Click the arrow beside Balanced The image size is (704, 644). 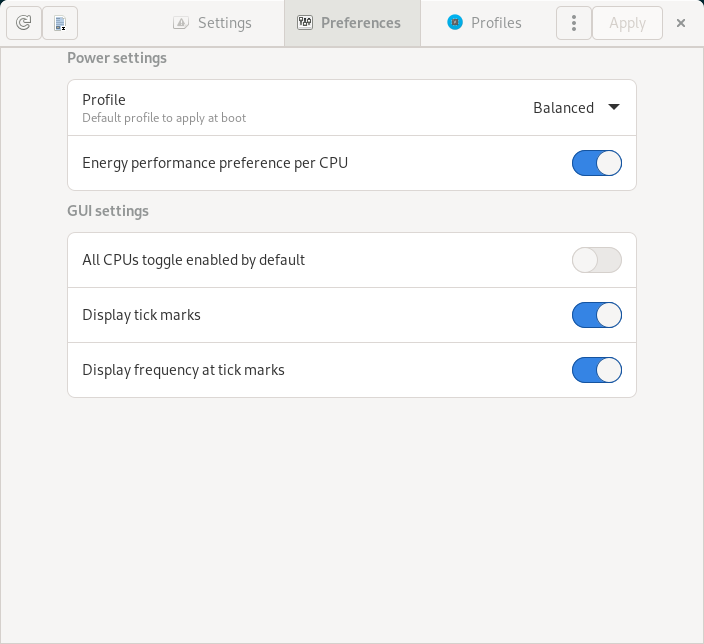(614, 108)
